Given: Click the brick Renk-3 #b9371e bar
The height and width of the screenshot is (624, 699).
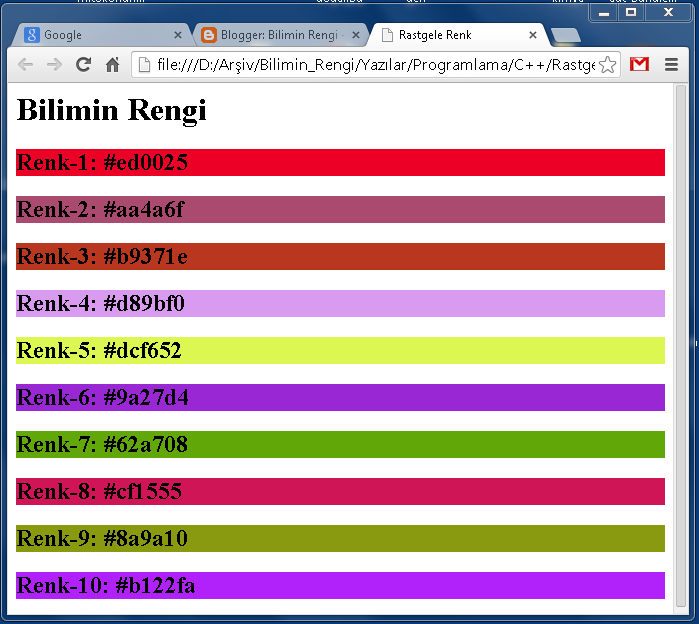Looking at the screenshot, I should pos(340,256).
